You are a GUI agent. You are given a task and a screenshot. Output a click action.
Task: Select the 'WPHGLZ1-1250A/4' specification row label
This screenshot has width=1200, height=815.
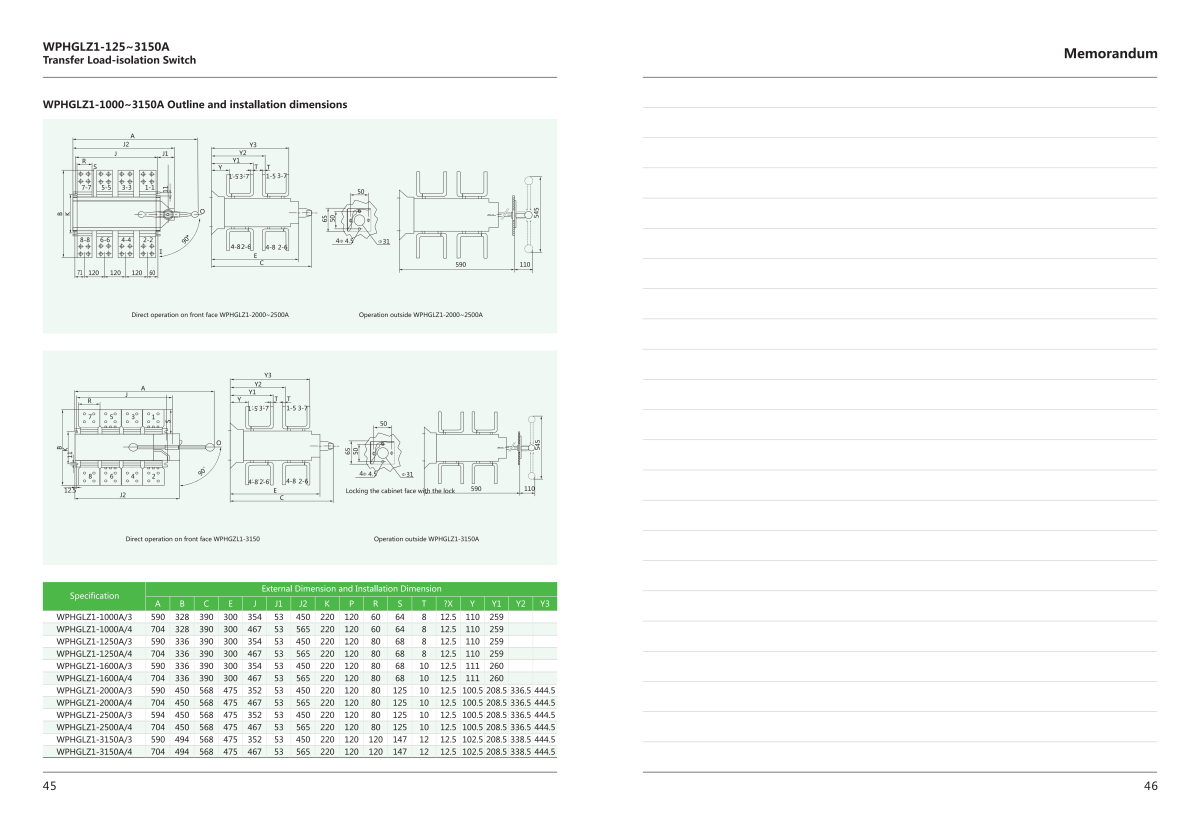coord(94,653)
